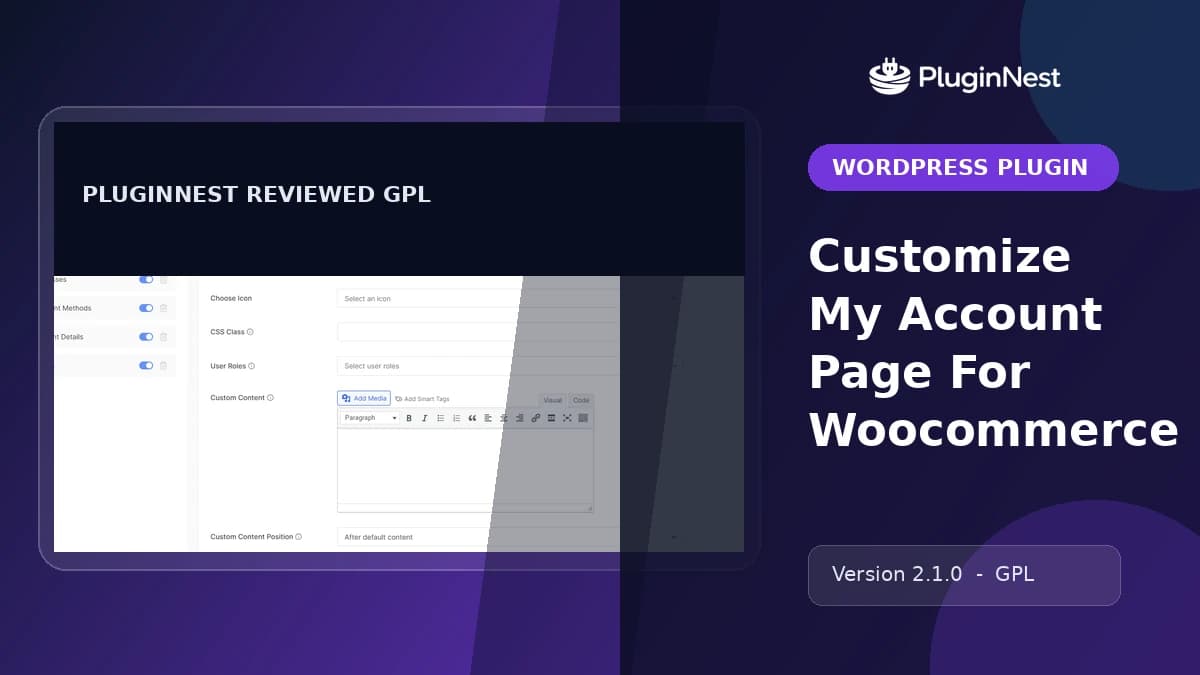This screenshot has height=675, width=1200.
Task: Delete the Account Details endpoint via trash icon
Action: point(164,337)
